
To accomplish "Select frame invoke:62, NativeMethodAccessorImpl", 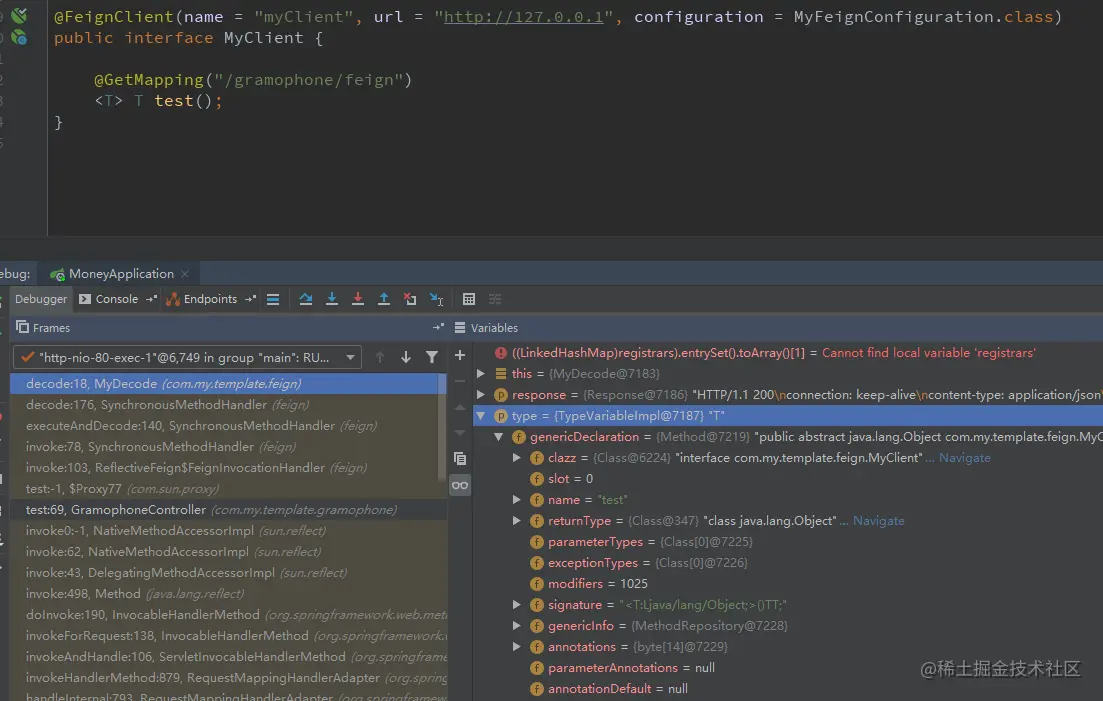I will click(229, 552).
